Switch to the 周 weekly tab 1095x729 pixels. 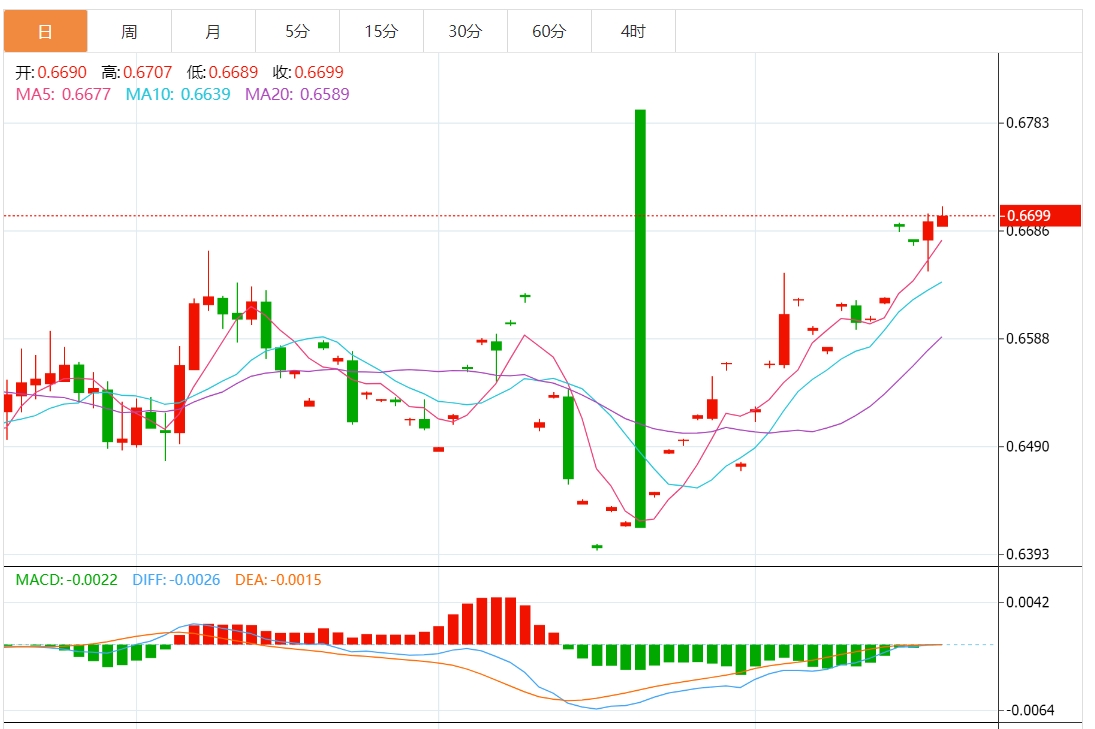pos(129,31)
